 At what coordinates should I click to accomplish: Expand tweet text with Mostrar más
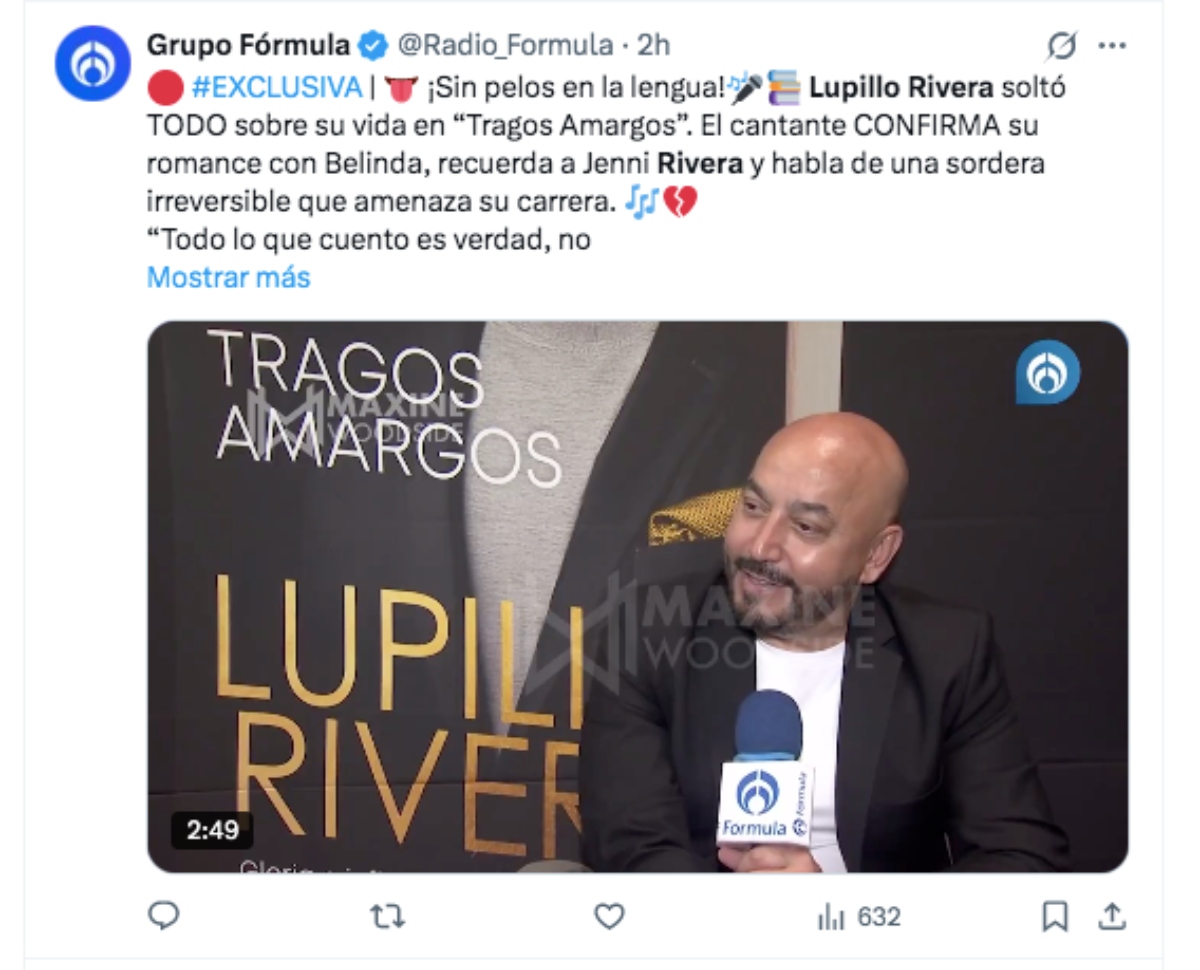229,277
